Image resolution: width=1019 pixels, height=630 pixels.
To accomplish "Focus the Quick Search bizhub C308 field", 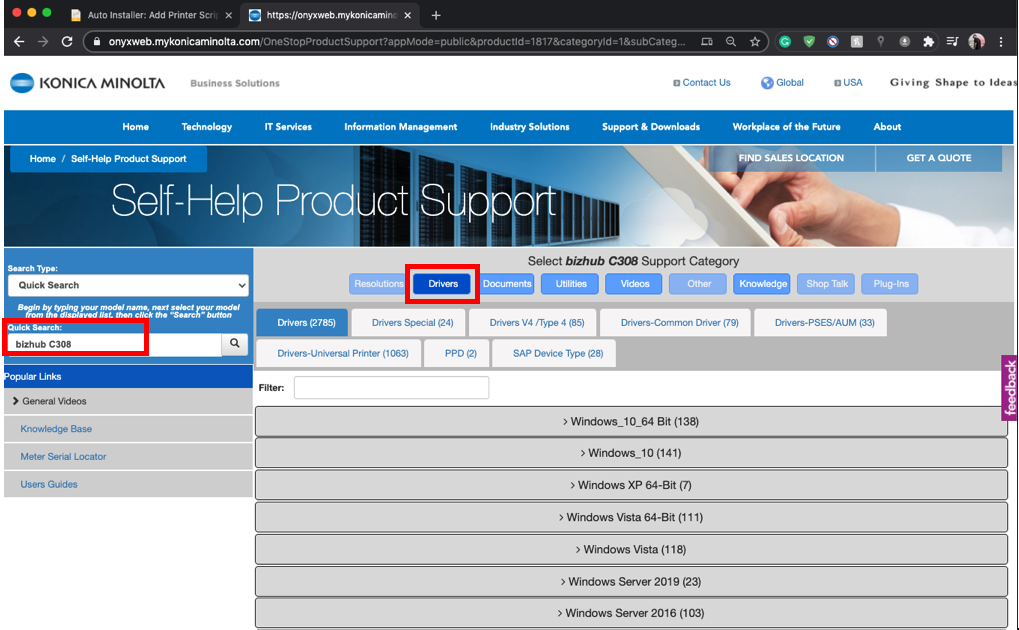I will (114, 344).
